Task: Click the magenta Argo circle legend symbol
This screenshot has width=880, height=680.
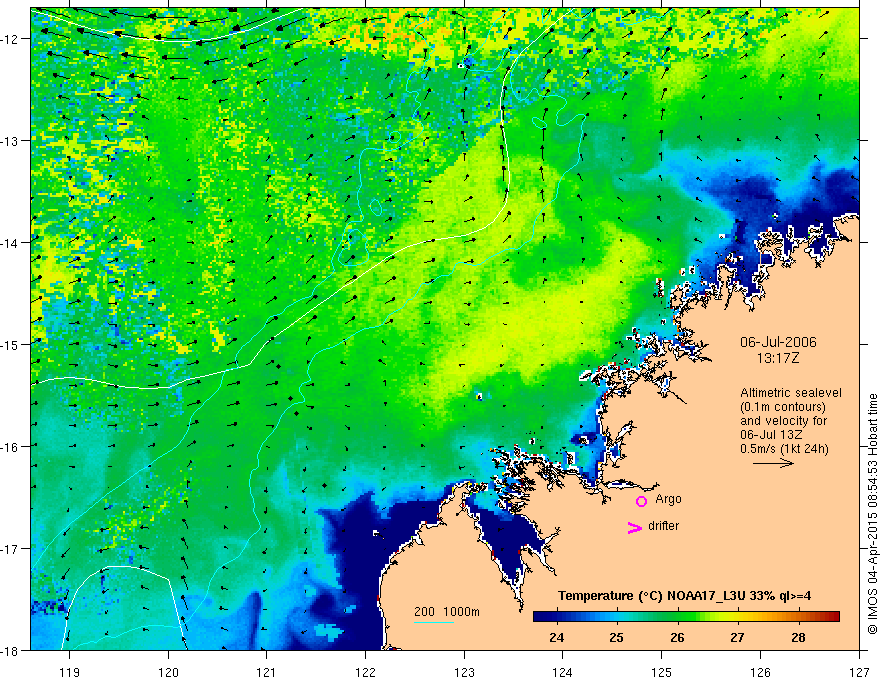Action: 641,501
